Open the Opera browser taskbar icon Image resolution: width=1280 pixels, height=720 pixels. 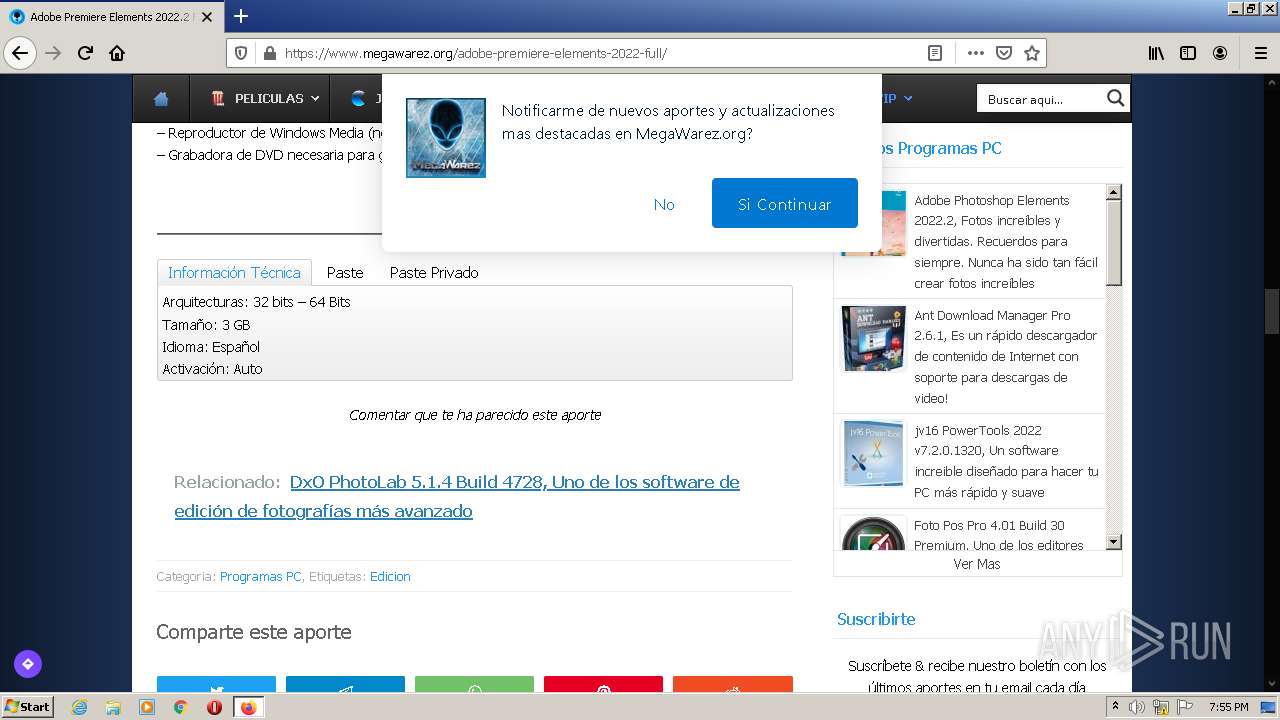click(214, 707)
